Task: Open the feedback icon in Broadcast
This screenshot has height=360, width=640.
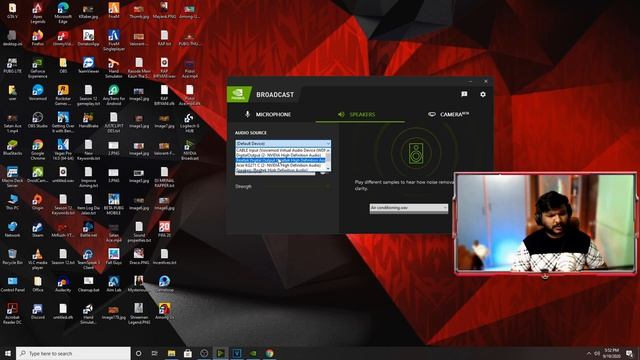Action: pyautogui.click(x=464, y=94)
